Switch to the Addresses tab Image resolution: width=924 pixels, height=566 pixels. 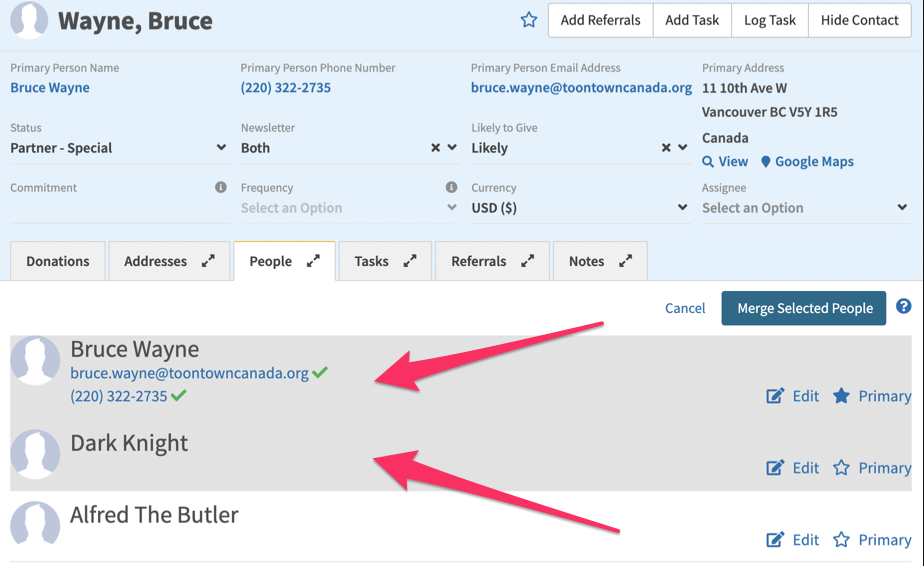click(156, 261)
